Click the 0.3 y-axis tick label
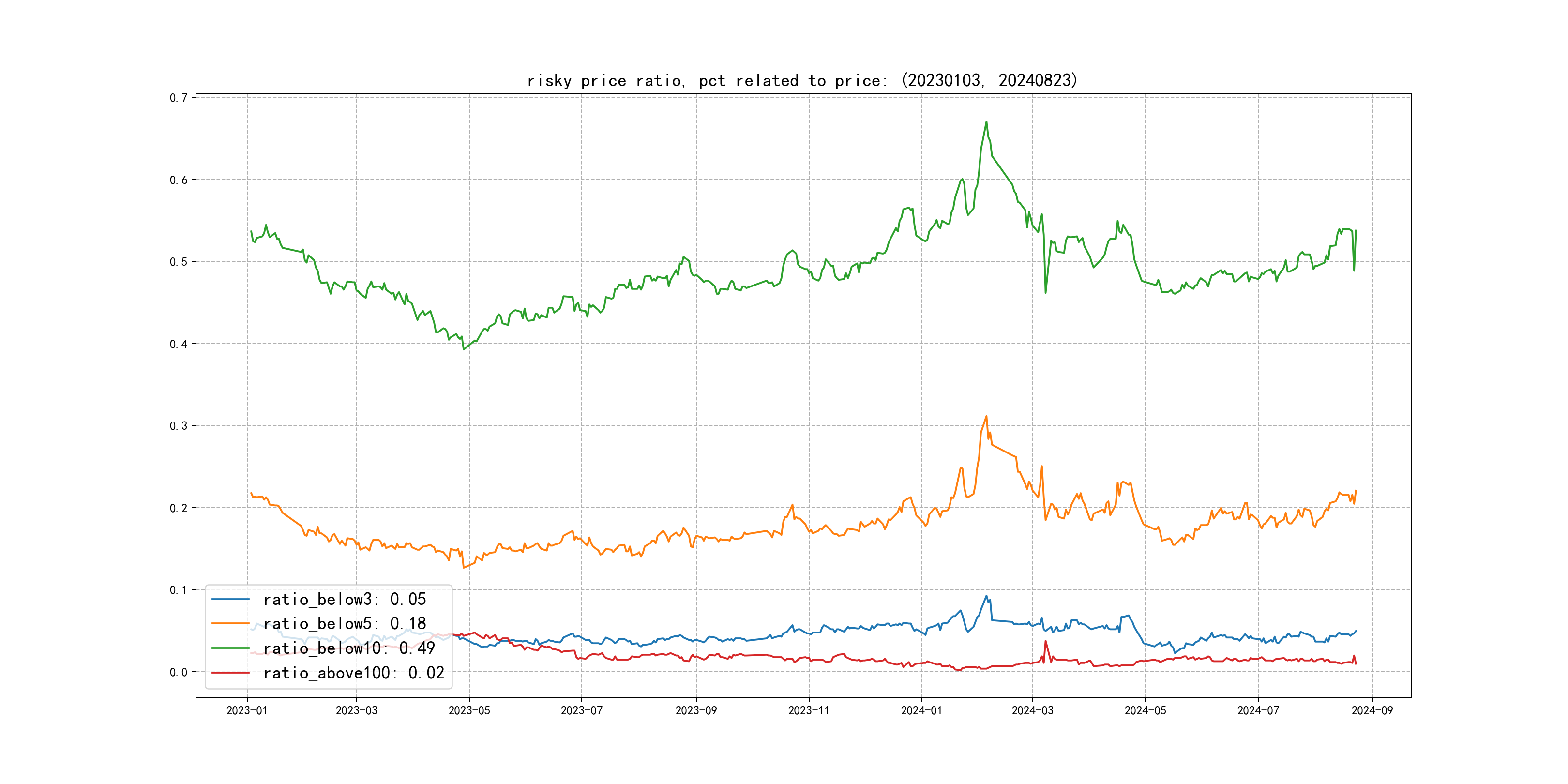The image size is (1568, 784). [179, 426]
